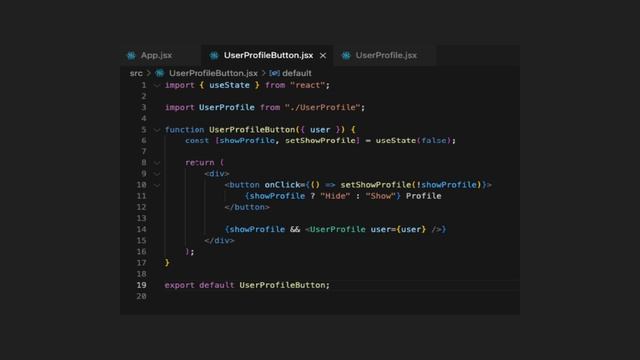This screenshot has width=640, height=360.
Task: Click the function keyword on line 5
Action: coord(184,129)
